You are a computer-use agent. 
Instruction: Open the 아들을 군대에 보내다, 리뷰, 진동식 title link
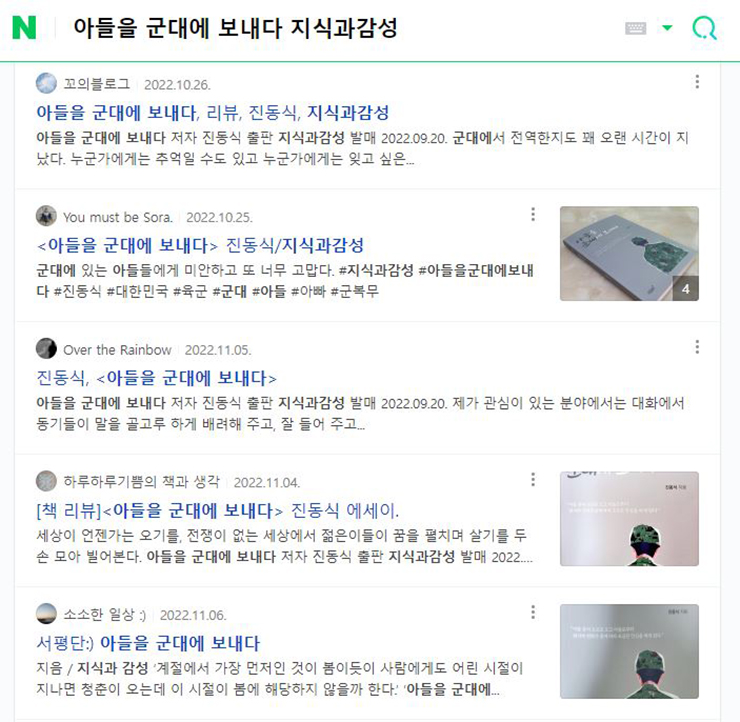point(212,112)
